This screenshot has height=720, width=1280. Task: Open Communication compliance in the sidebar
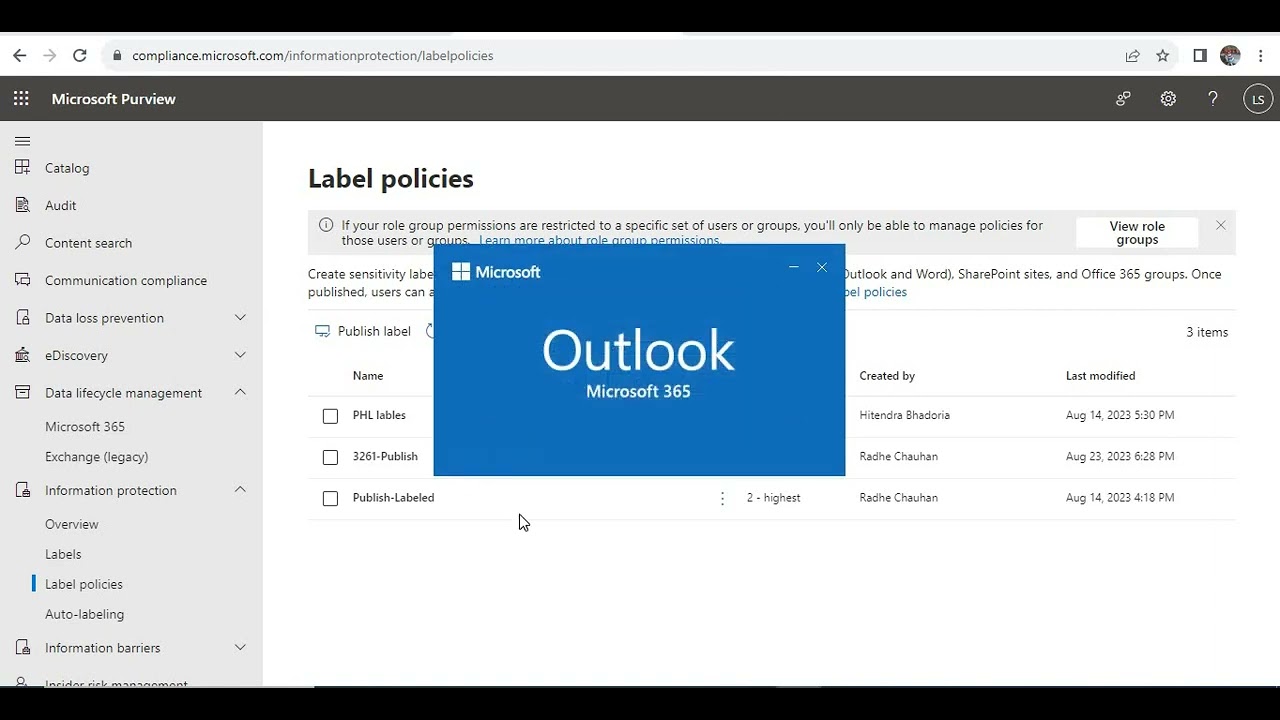(126, 280)
